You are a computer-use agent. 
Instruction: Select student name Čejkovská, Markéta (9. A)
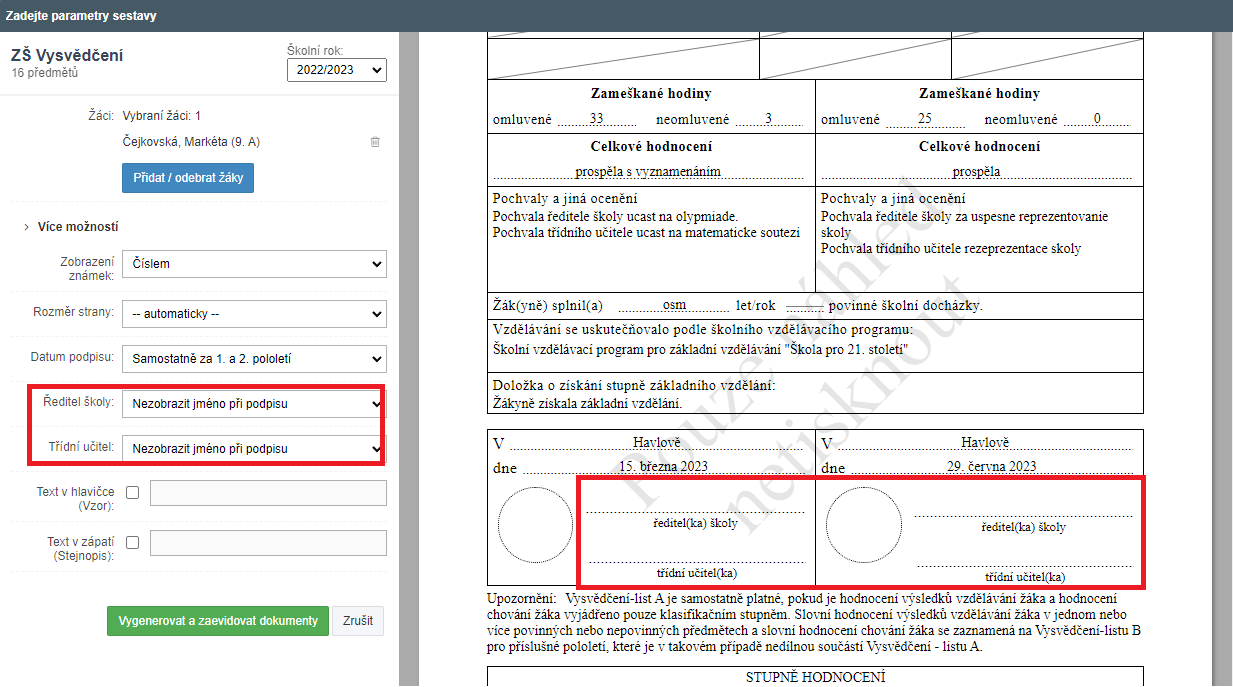[x=191, y=142]
